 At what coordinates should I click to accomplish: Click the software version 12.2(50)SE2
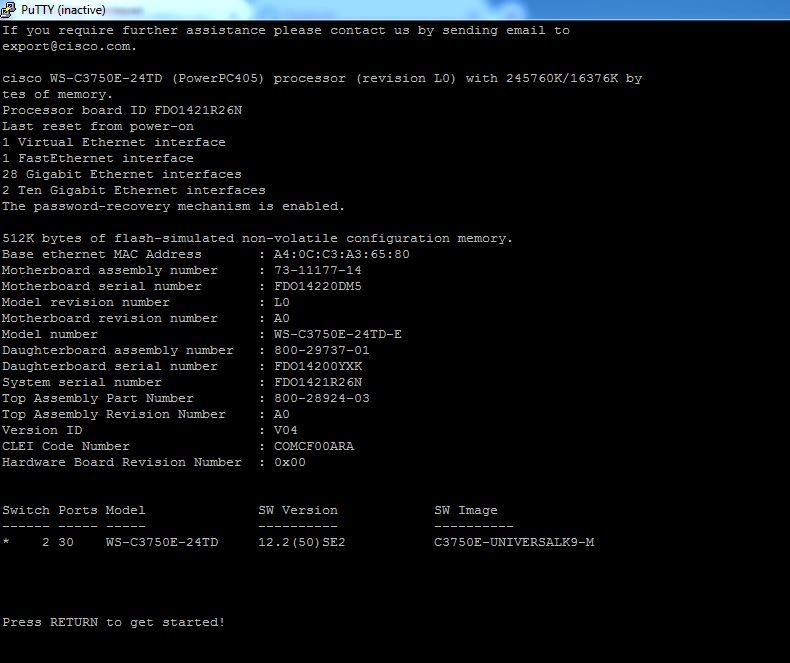tap(302, 543)
